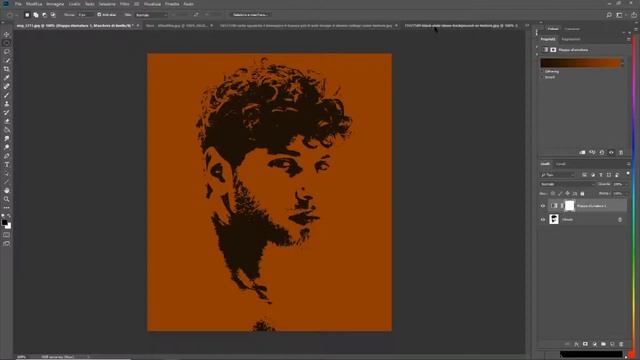Toggle adjustment visibility eye in Properties
The width and height of the screenshot is (640, 360).
tap(611, 152)
